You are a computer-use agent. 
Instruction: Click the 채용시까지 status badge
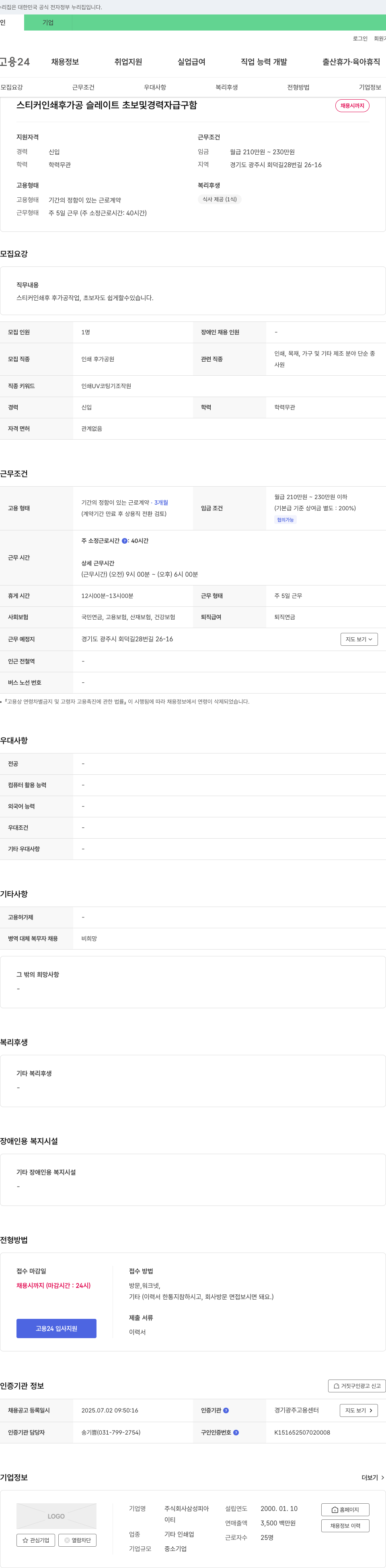(x=353, y=106)
